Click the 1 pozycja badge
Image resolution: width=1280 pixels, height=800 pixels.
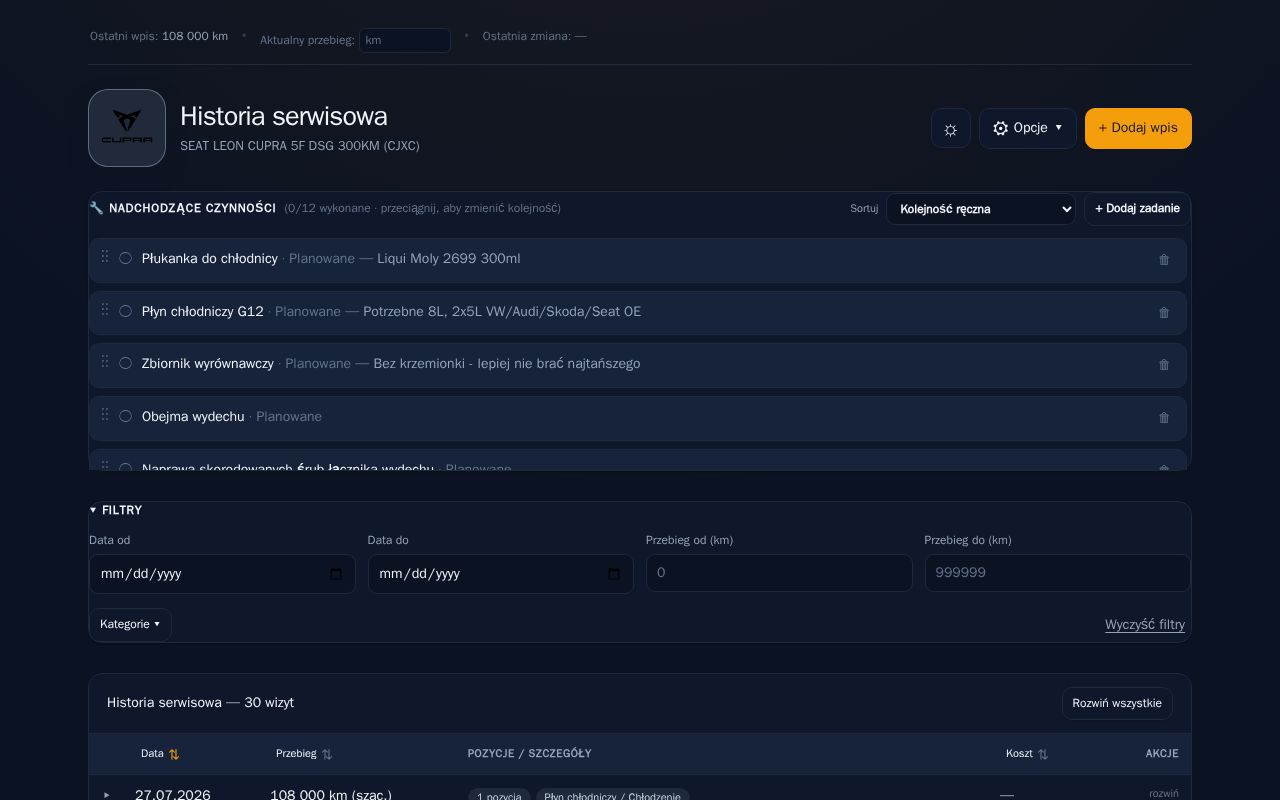tap(499, 796)
